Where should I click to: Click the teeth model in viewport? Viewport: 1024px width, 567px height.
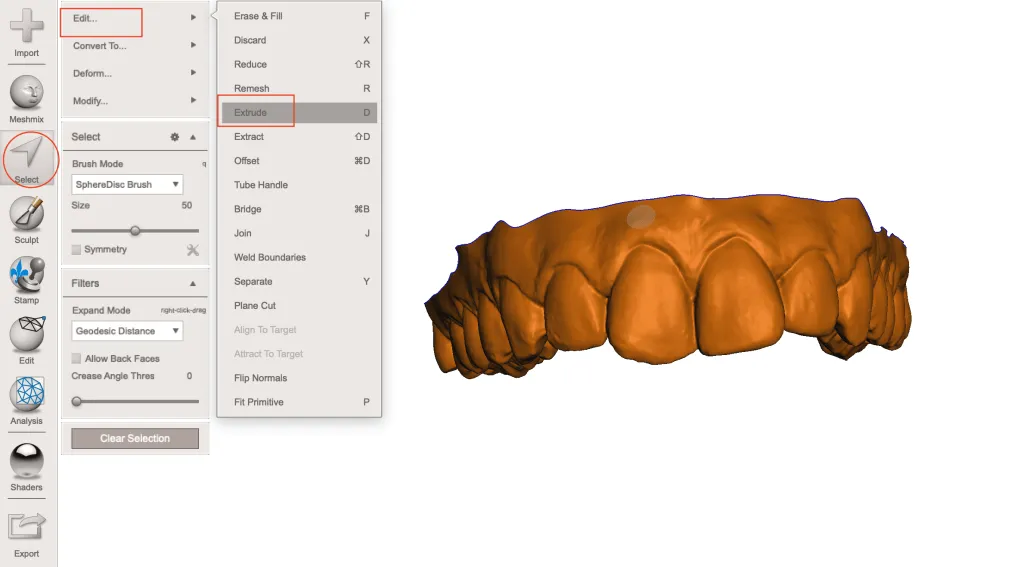[x=668, y=287]
